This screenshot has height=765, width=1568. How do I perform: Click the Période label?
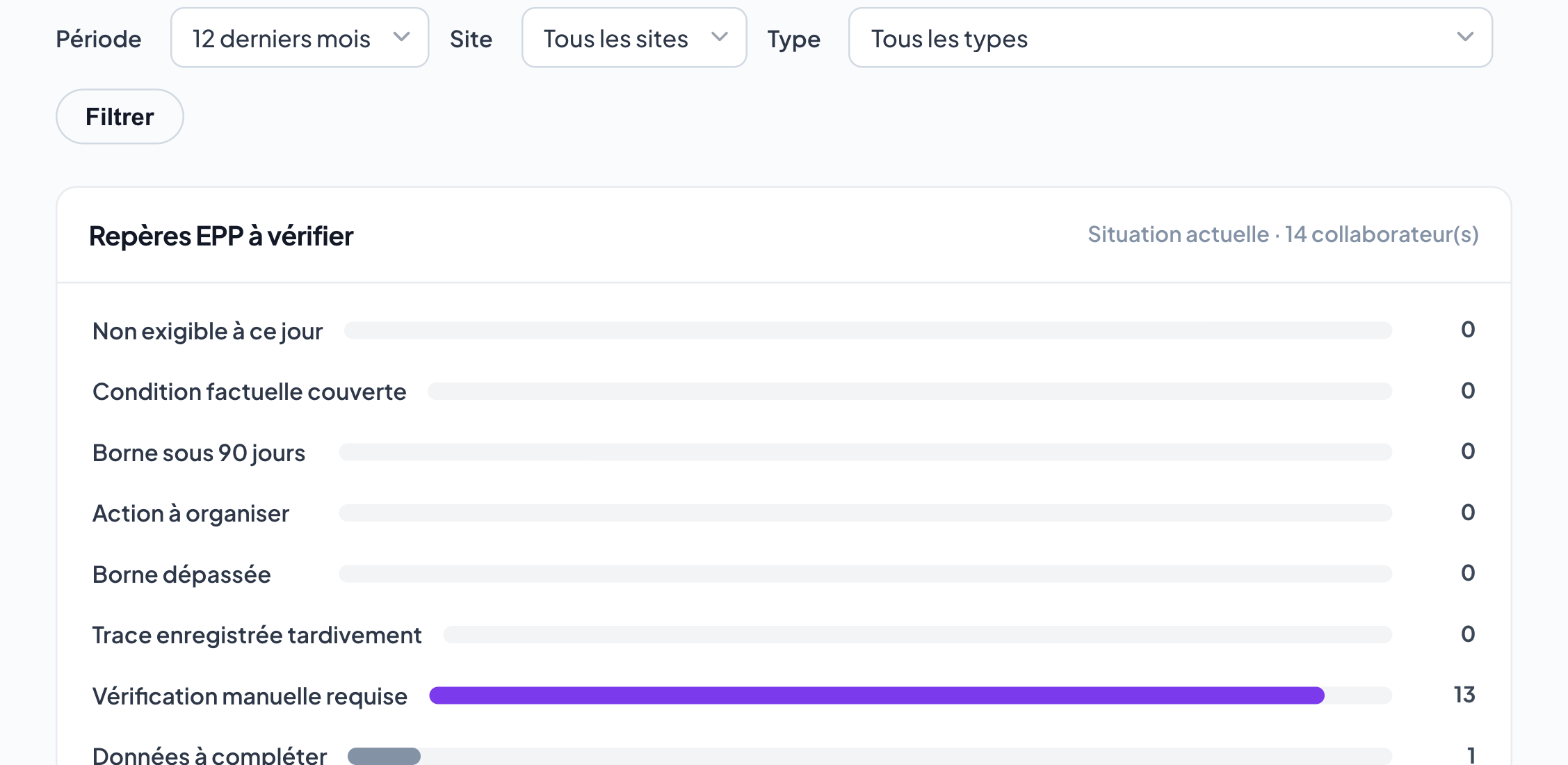[99, 39]
